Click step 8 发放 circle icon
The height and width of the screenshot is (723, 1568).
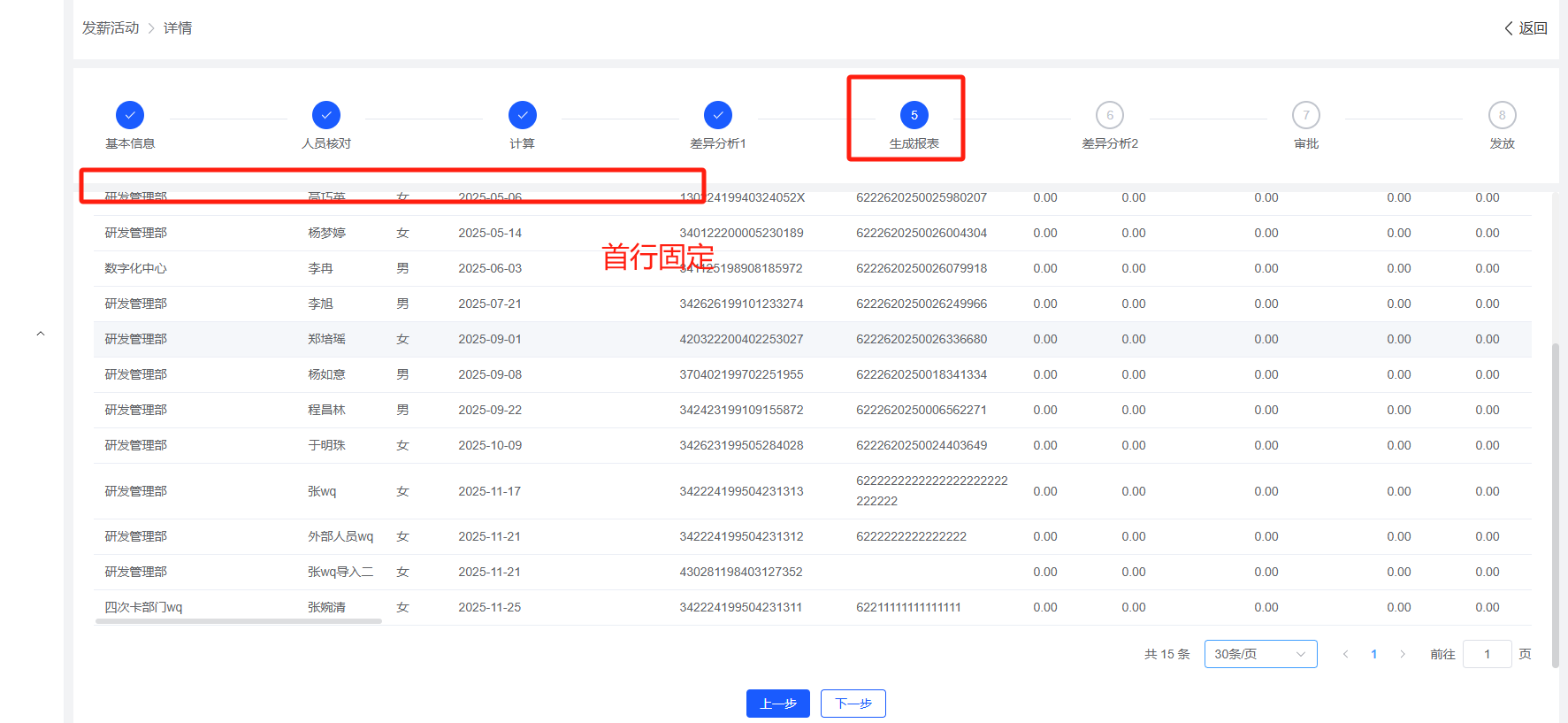pyautogui.click(x=1502, y=115)
